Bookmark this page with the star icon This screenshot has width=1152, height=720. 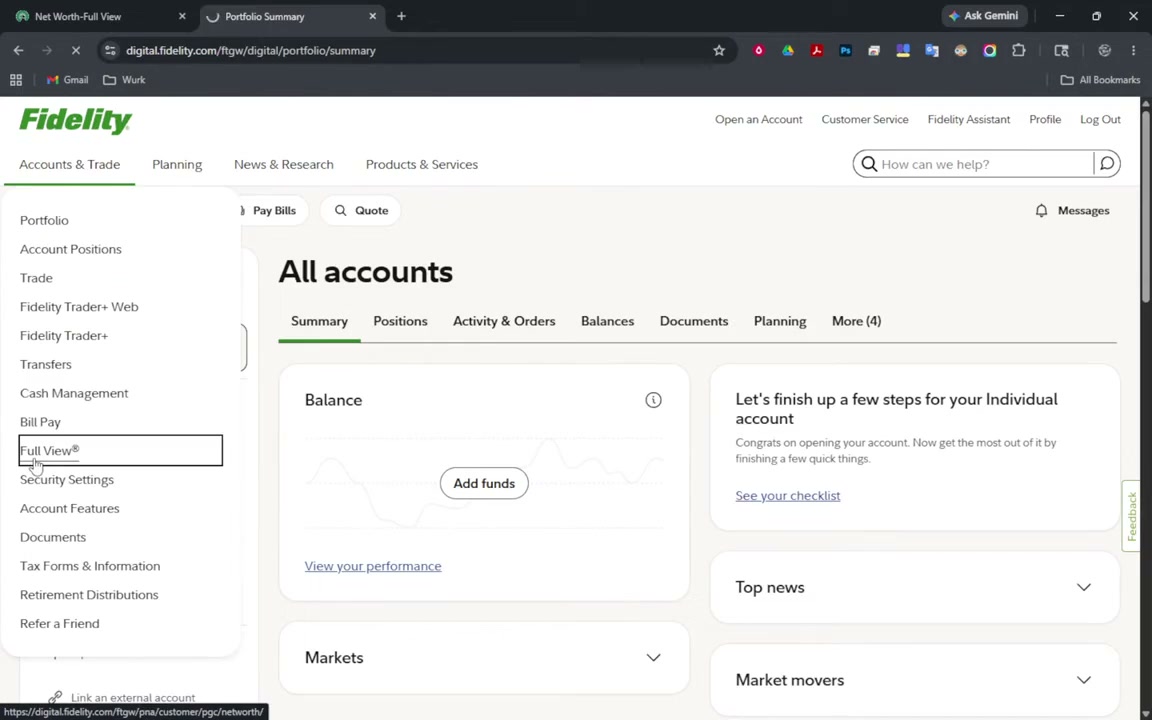click(x=719, y=51)
